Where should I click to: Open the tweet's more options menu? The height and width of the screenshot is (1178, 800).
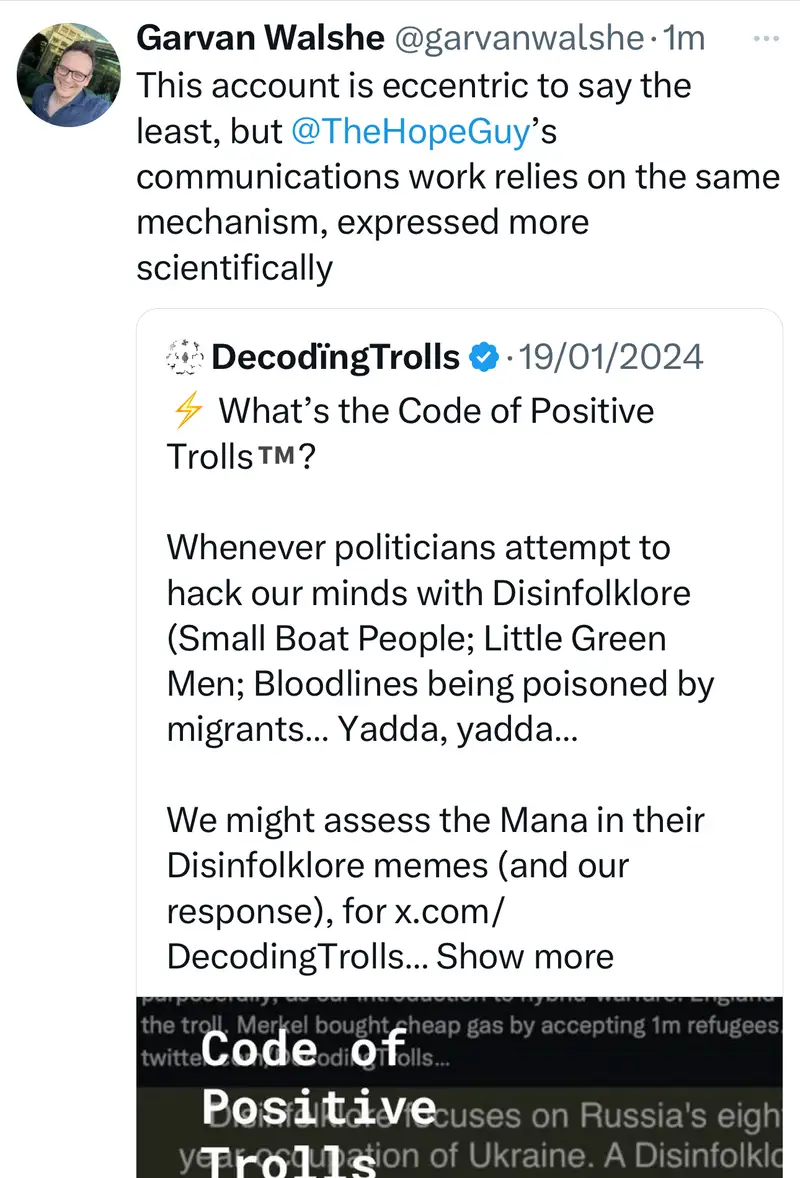pos(764,37)
